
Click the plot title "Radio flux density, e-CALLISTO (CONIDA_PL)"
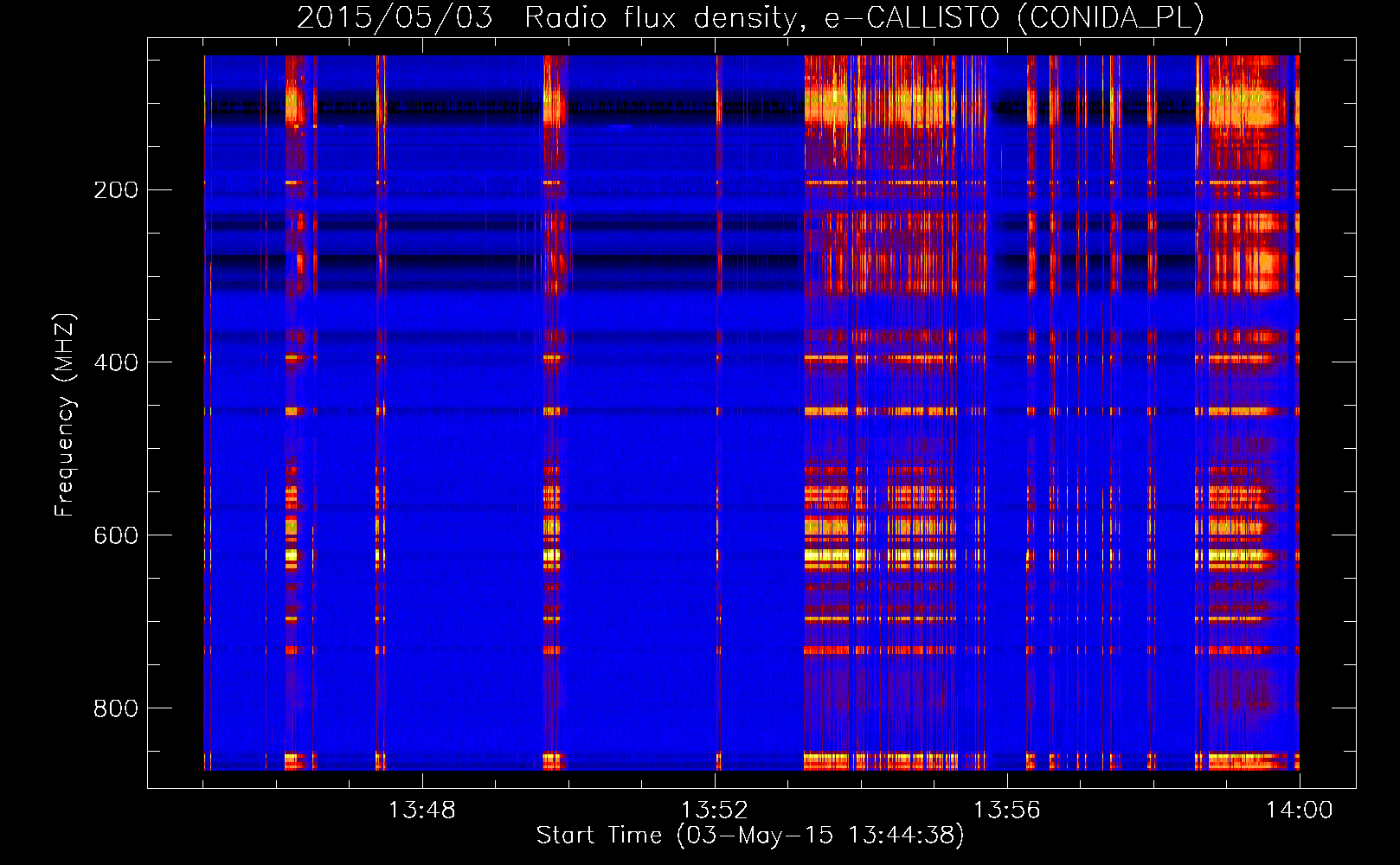click(864, 17)
